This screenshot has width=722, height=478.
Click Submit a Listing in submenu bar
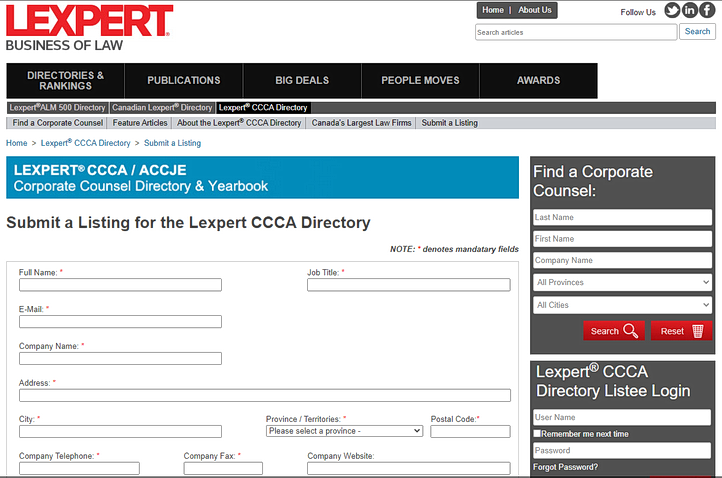pyautogui.click(x=449, y=123)
